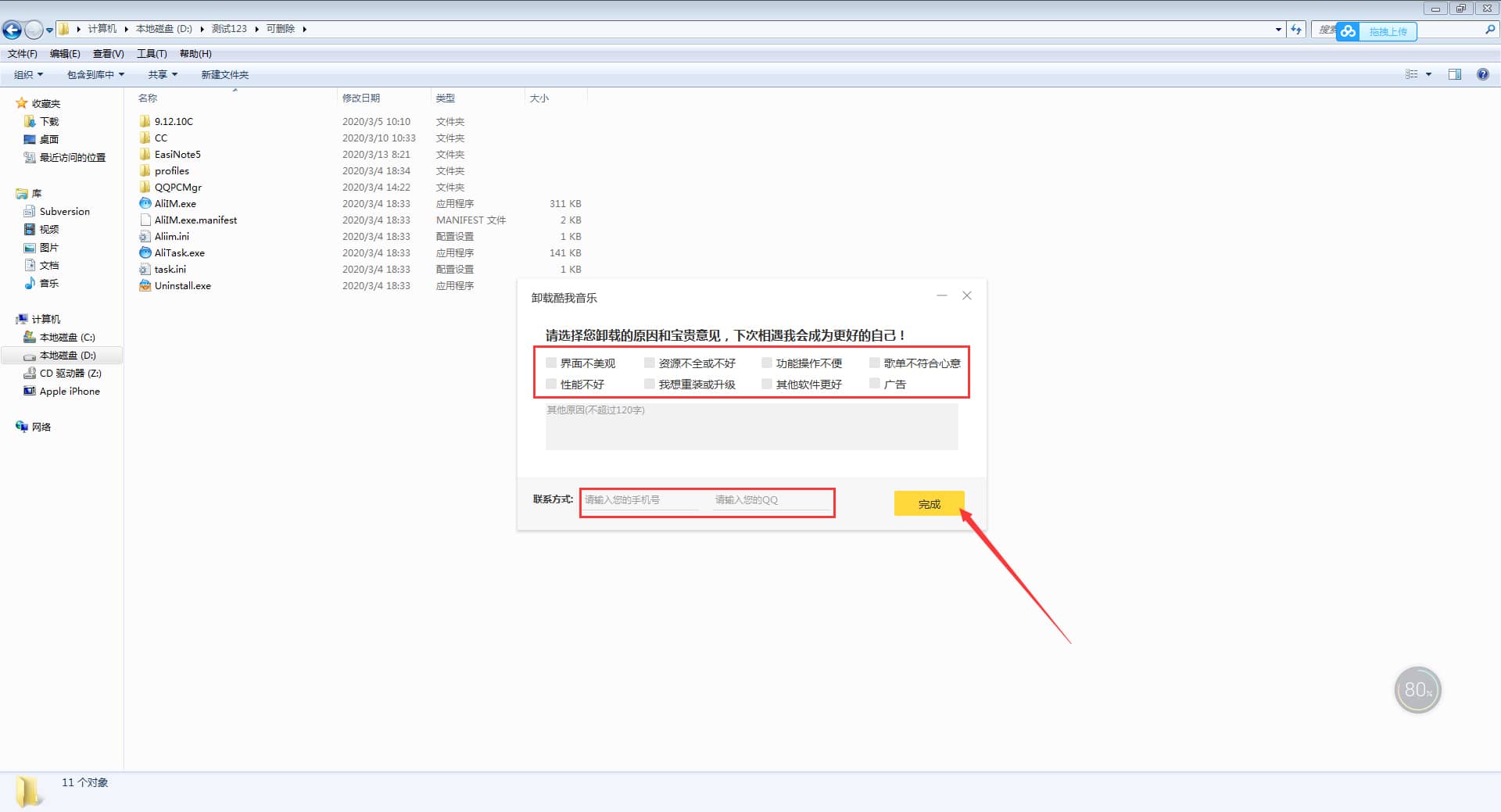Open the 工具(T) menu
Viewport: 1501px width, 812px height.
tap(152, 53)
